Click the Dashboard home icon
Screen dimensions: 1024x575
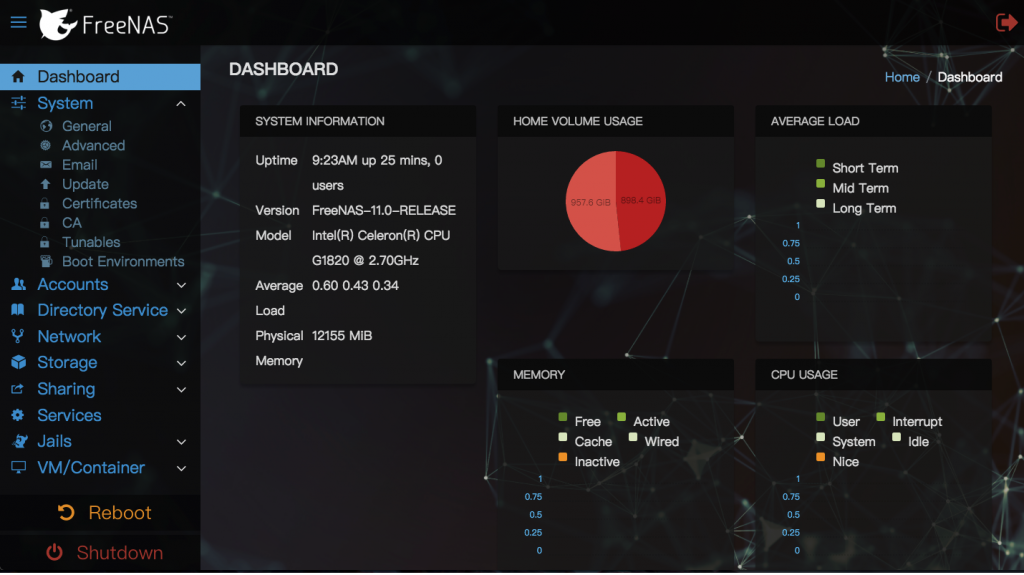[x=18, y=76]
